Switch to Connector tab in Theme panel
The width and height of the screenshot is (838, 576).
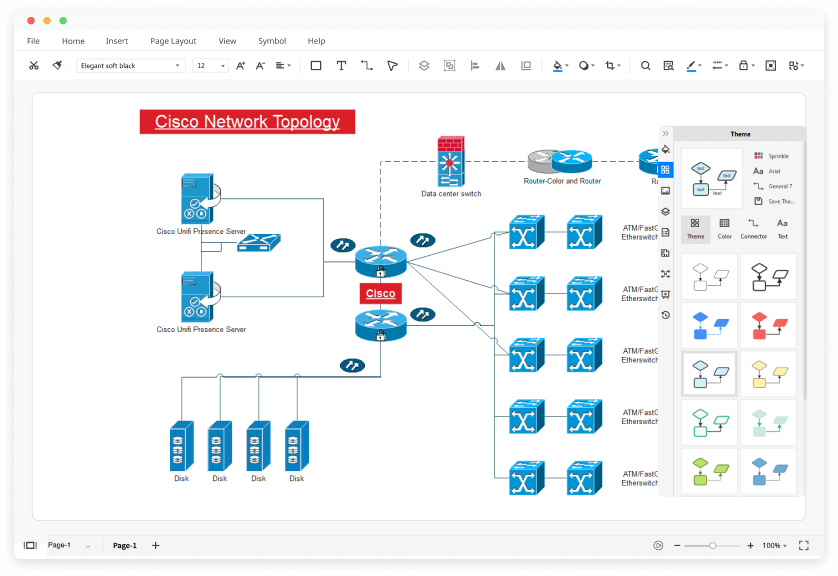(x=754, y=229)
